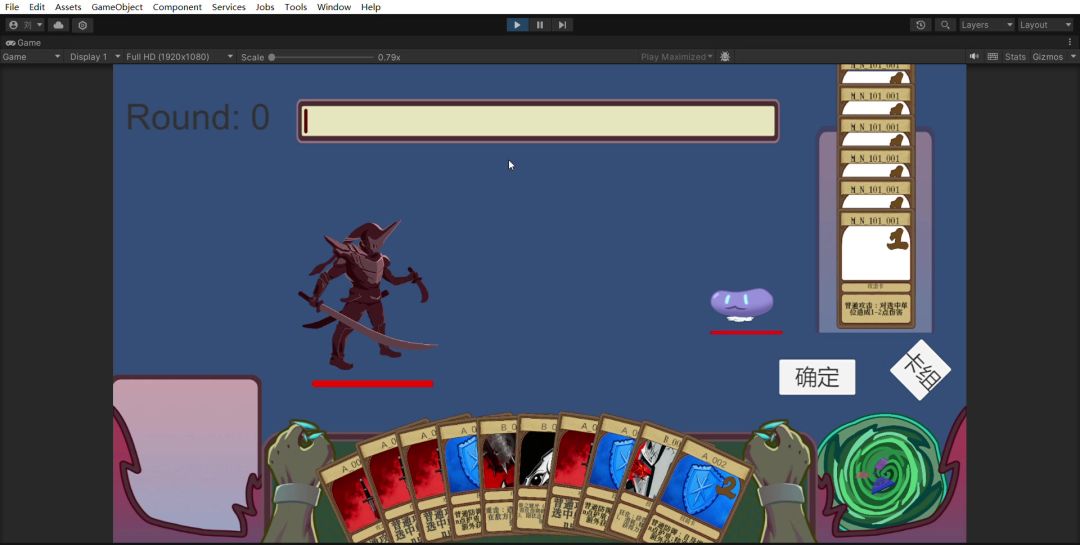This screenshot has width=1080, height=545.
Task: Click the 确定 confirm button
Action: (x=817, y=377)
